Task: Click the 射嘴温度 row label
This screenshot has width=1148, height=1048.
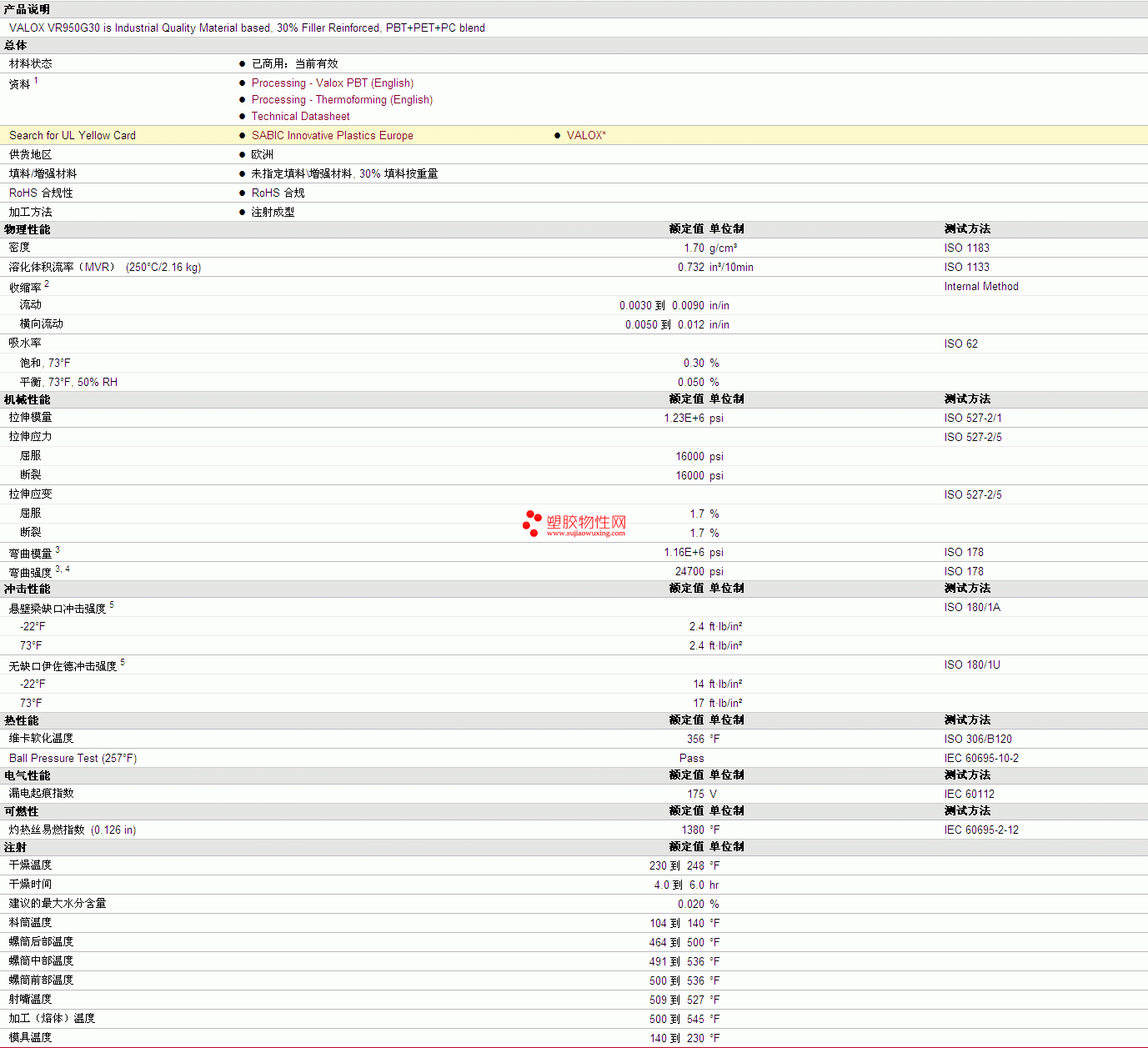Action: [x=31, y=1000]
